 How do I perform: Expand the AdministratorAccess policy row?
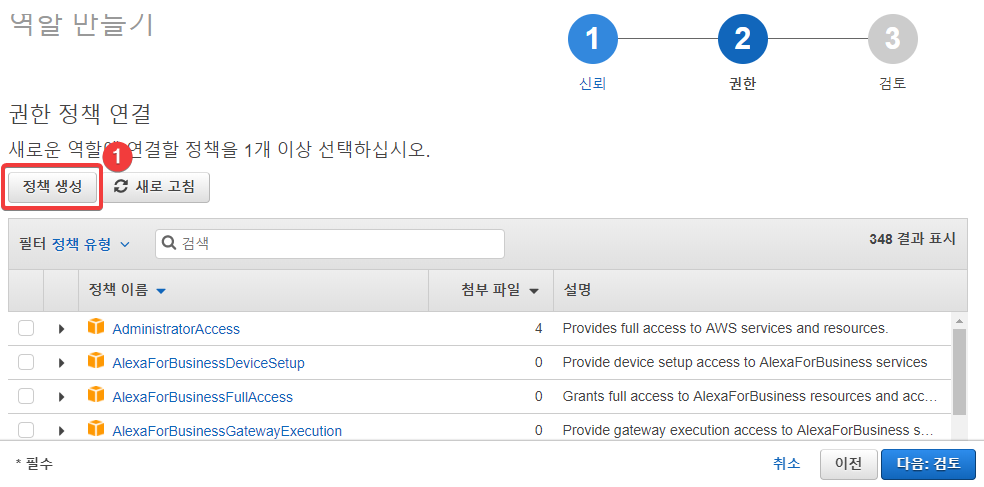[x=61, y=329]
